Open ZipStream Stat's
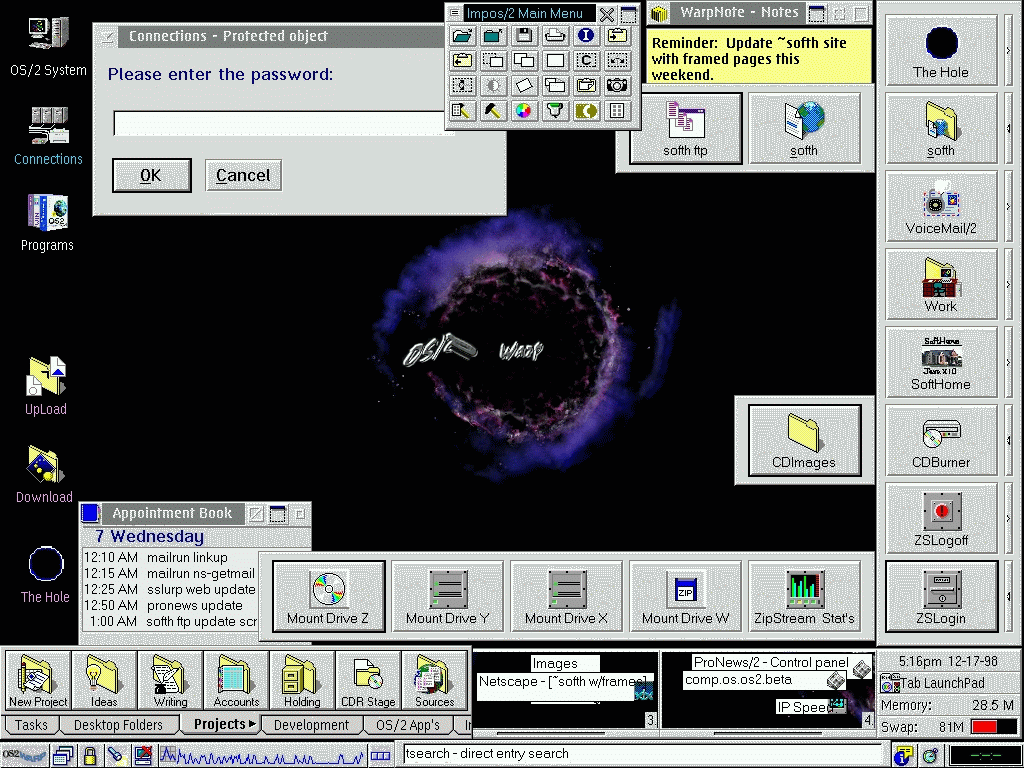 click(x=804, y=596)
